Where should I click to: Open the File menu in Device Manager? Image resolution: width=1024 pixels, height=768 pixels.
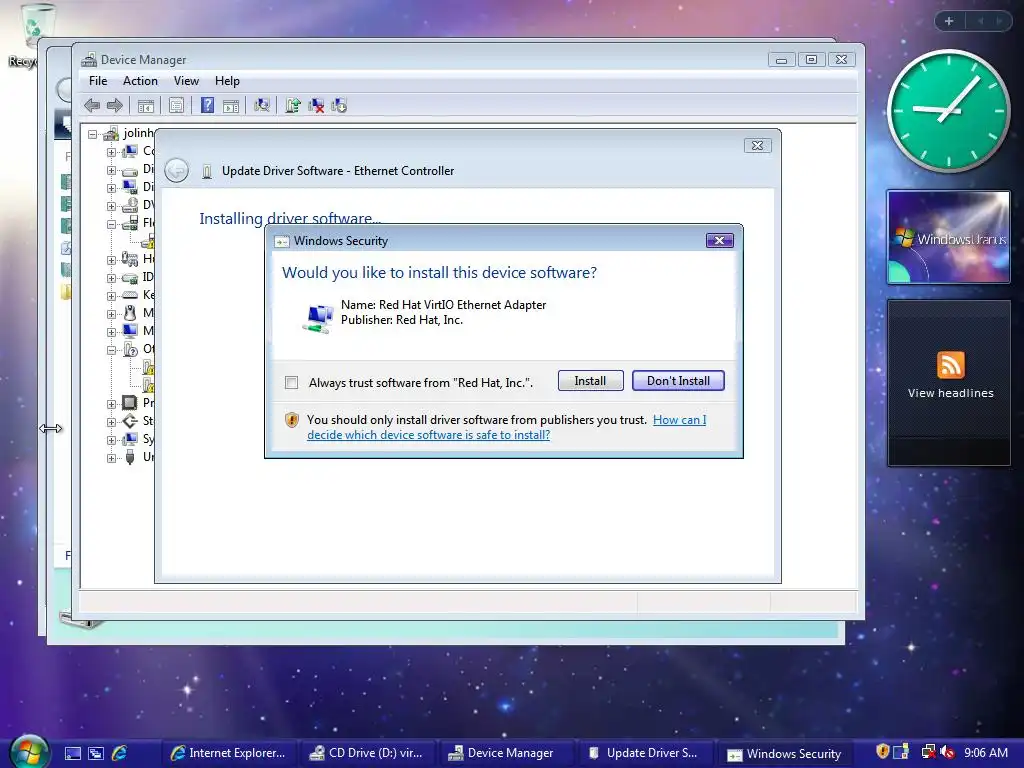point(98,81)
